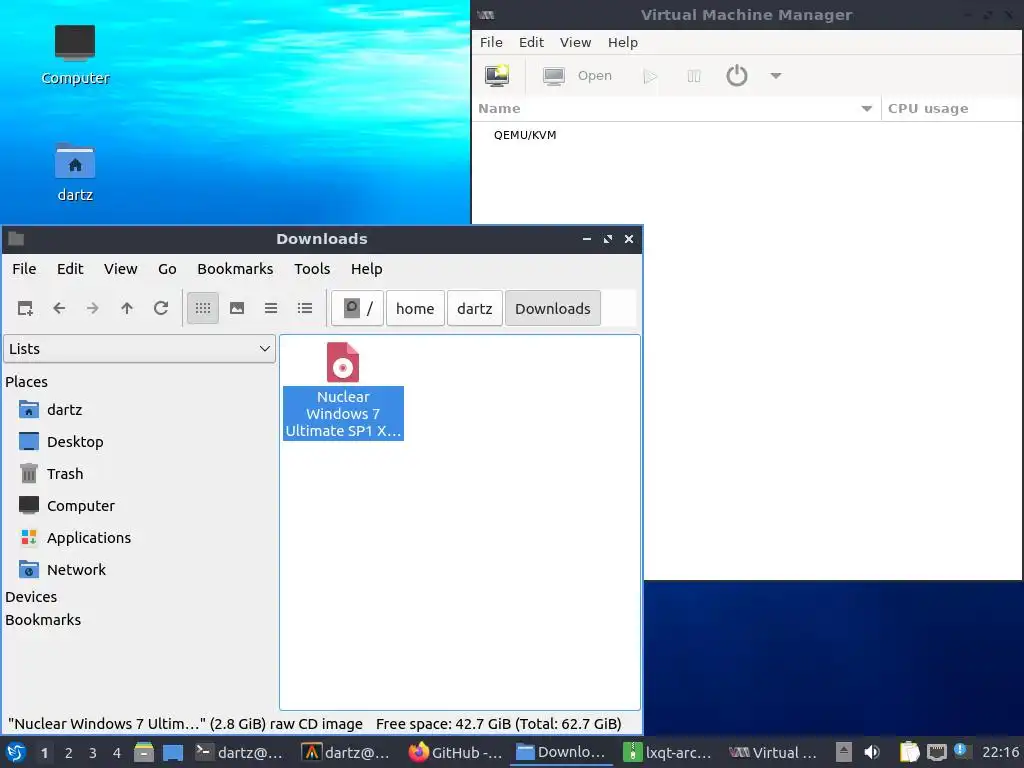Click the root path button in location bar
The width and height of the screenshot is (1024, 768).
(x=358, y=308)
